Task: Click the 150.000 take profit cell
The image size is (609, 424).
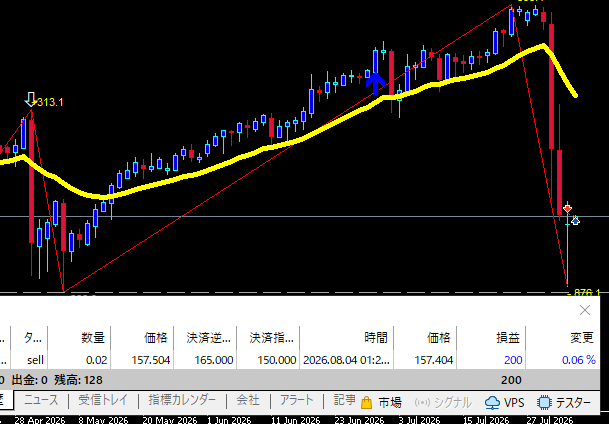Action: 268,360
